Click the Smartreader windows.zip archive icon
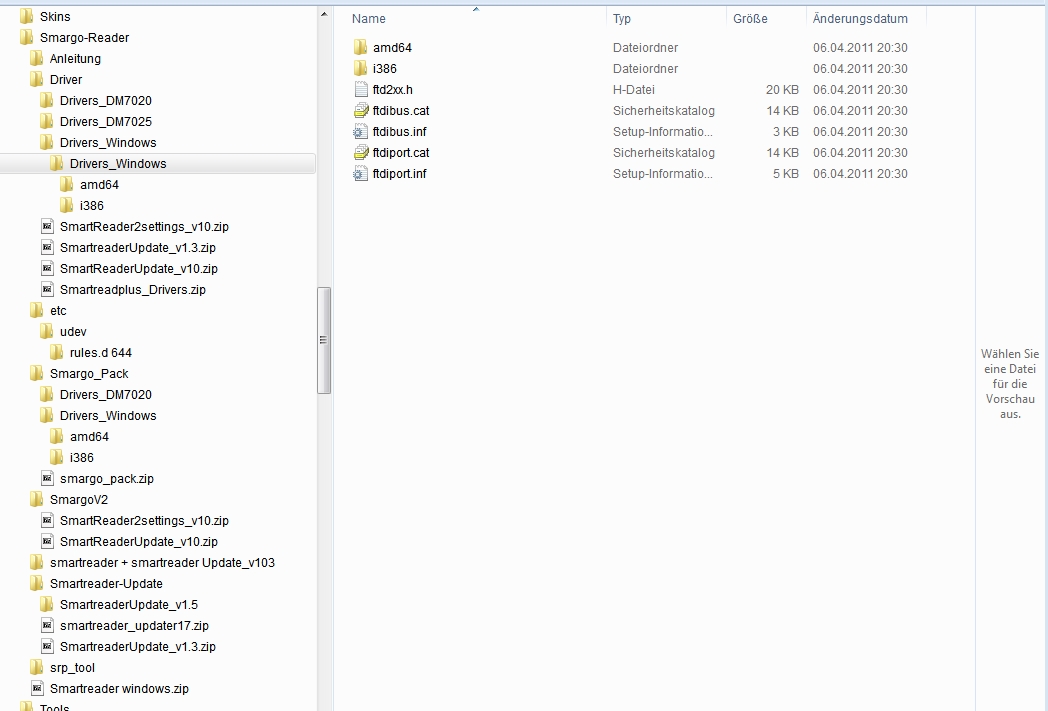This screenshot has width=1048, height=711. (x=37, y=689)
